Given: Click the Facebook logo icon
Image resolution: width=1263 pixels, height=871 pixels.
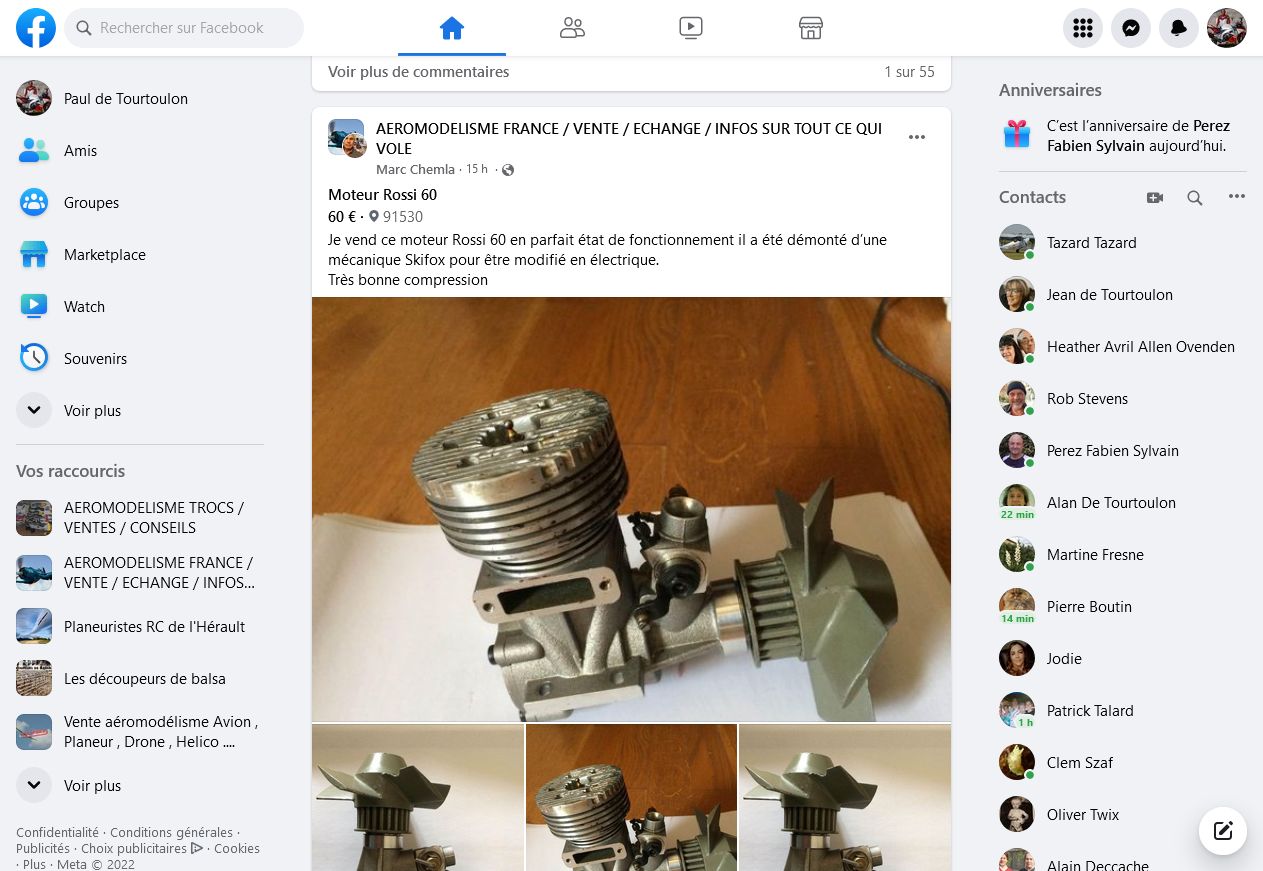Looking at the screenshot, I should pyautogui.click(x=36, y=28).
